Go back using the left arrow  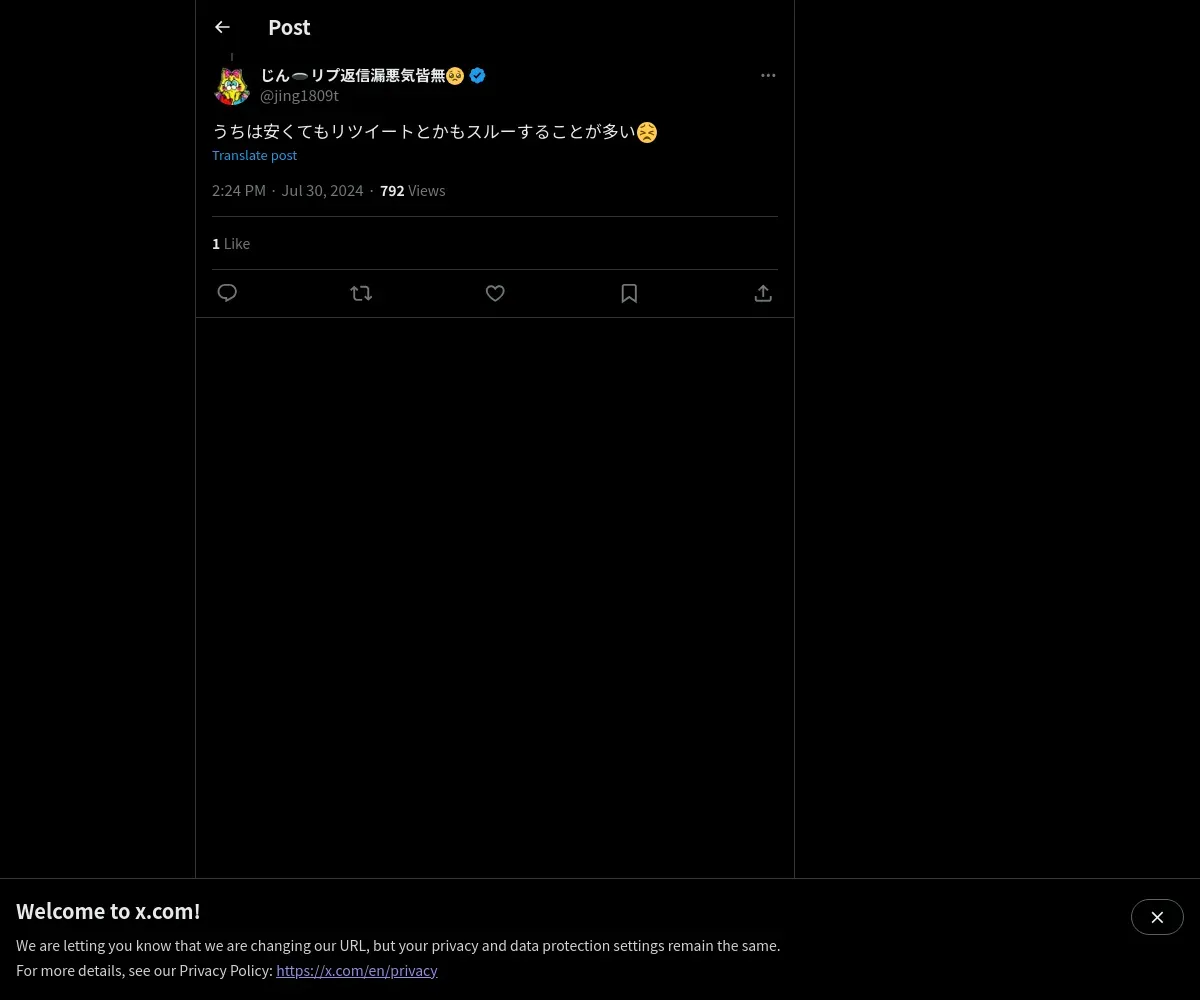(x=222, y=27)
